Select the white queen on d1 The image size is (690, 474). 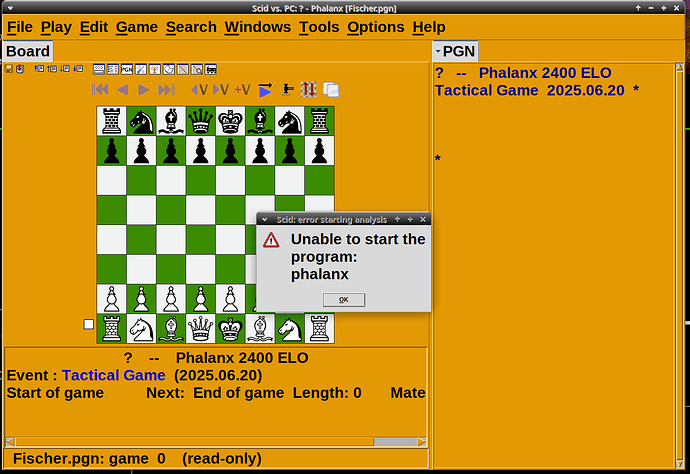[x=201, y=329]
